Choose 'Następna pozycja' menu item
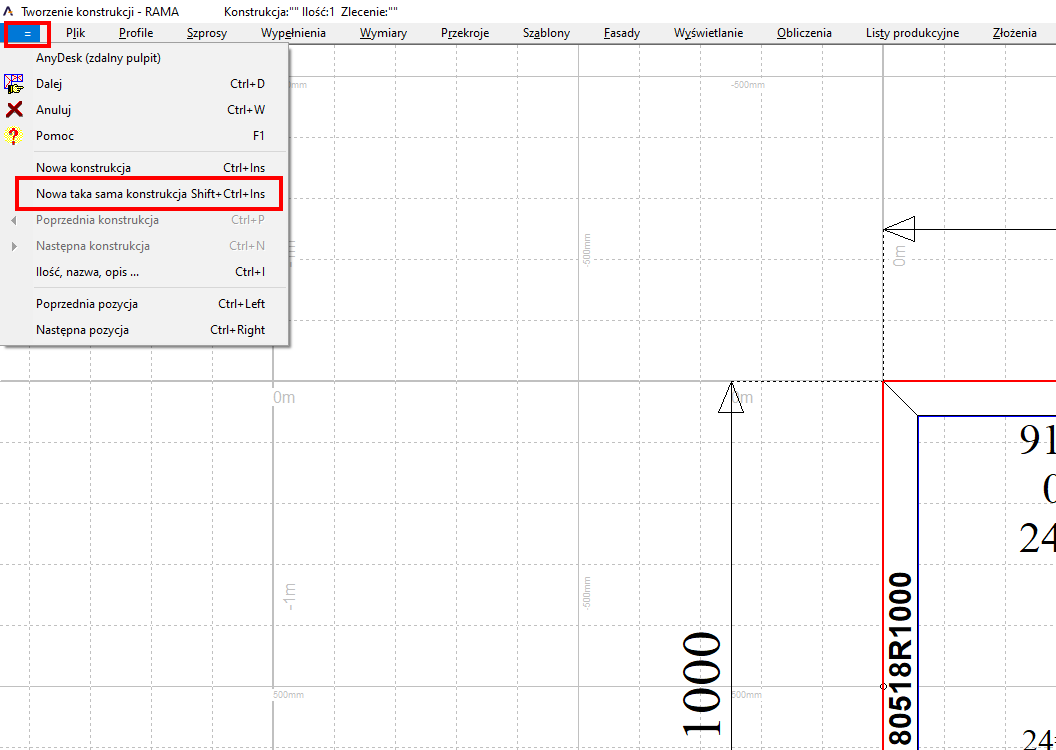This screenshot has width=1056, height=750. point(83,330)
